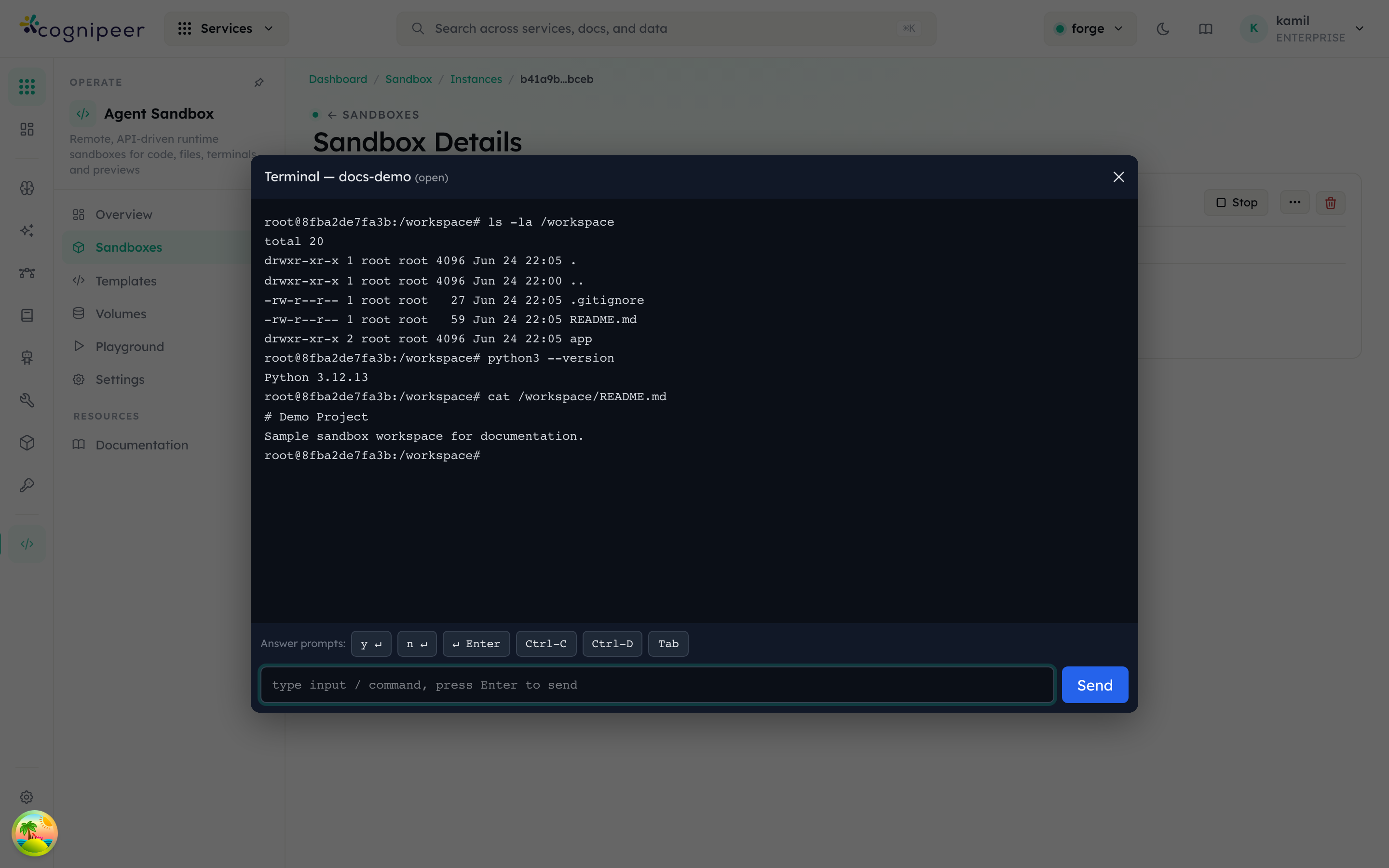Screen dimensions: 1389x868
Task: Open Documentation resource link
Action: click(141, 445)
